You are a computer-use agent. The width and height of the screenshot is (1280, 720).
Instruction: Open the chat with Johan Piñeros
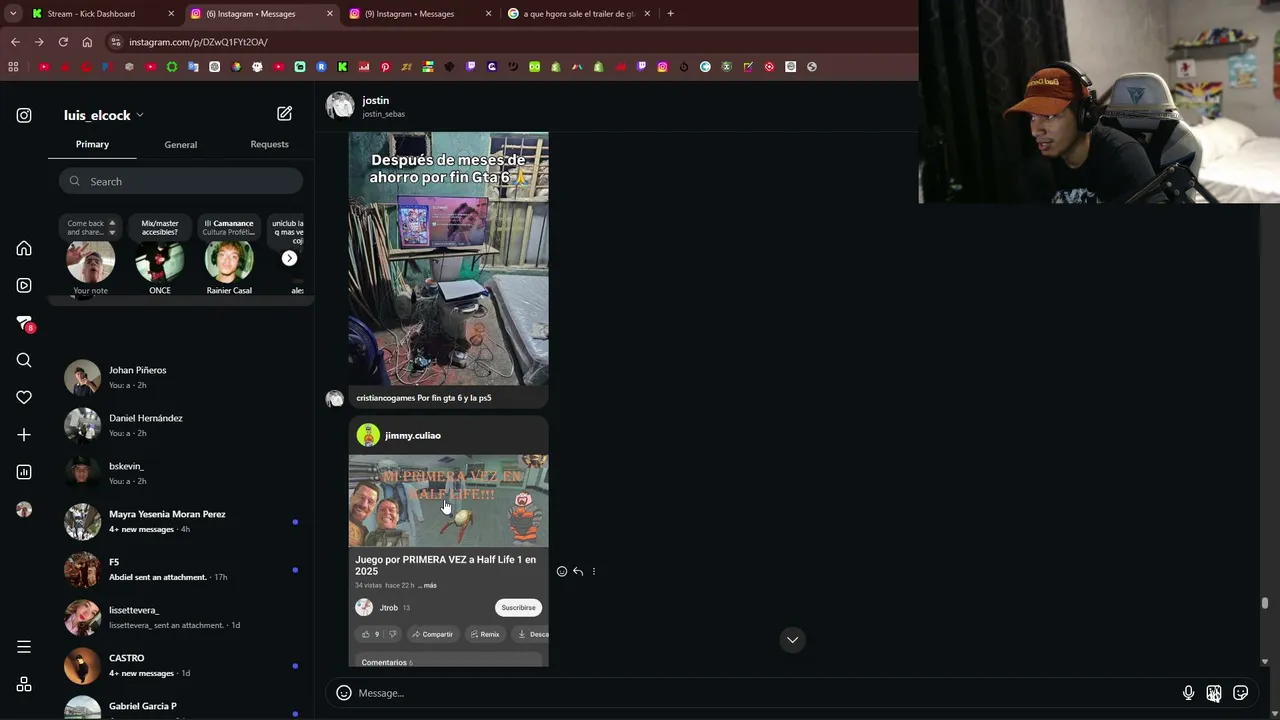click(180, 377)
